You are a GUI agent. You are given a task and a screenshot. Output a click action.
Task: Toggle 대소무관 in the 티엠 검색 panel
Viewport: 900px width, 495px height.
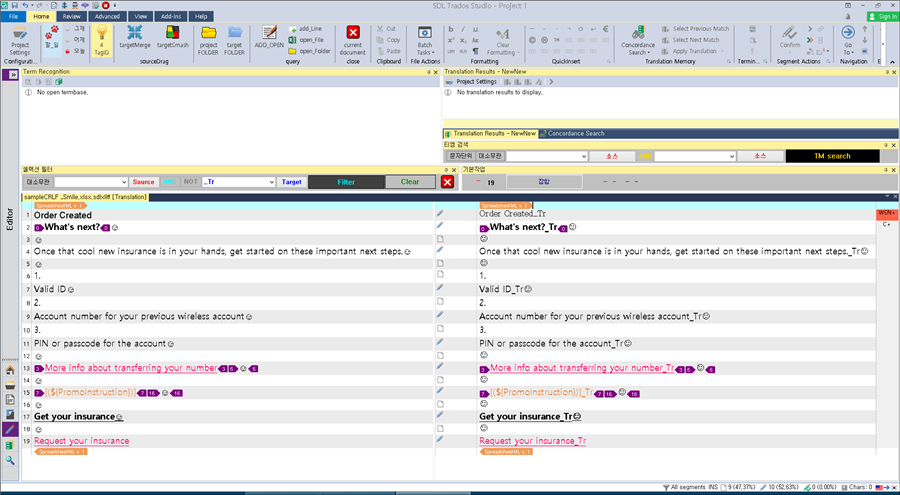(490, 156)
